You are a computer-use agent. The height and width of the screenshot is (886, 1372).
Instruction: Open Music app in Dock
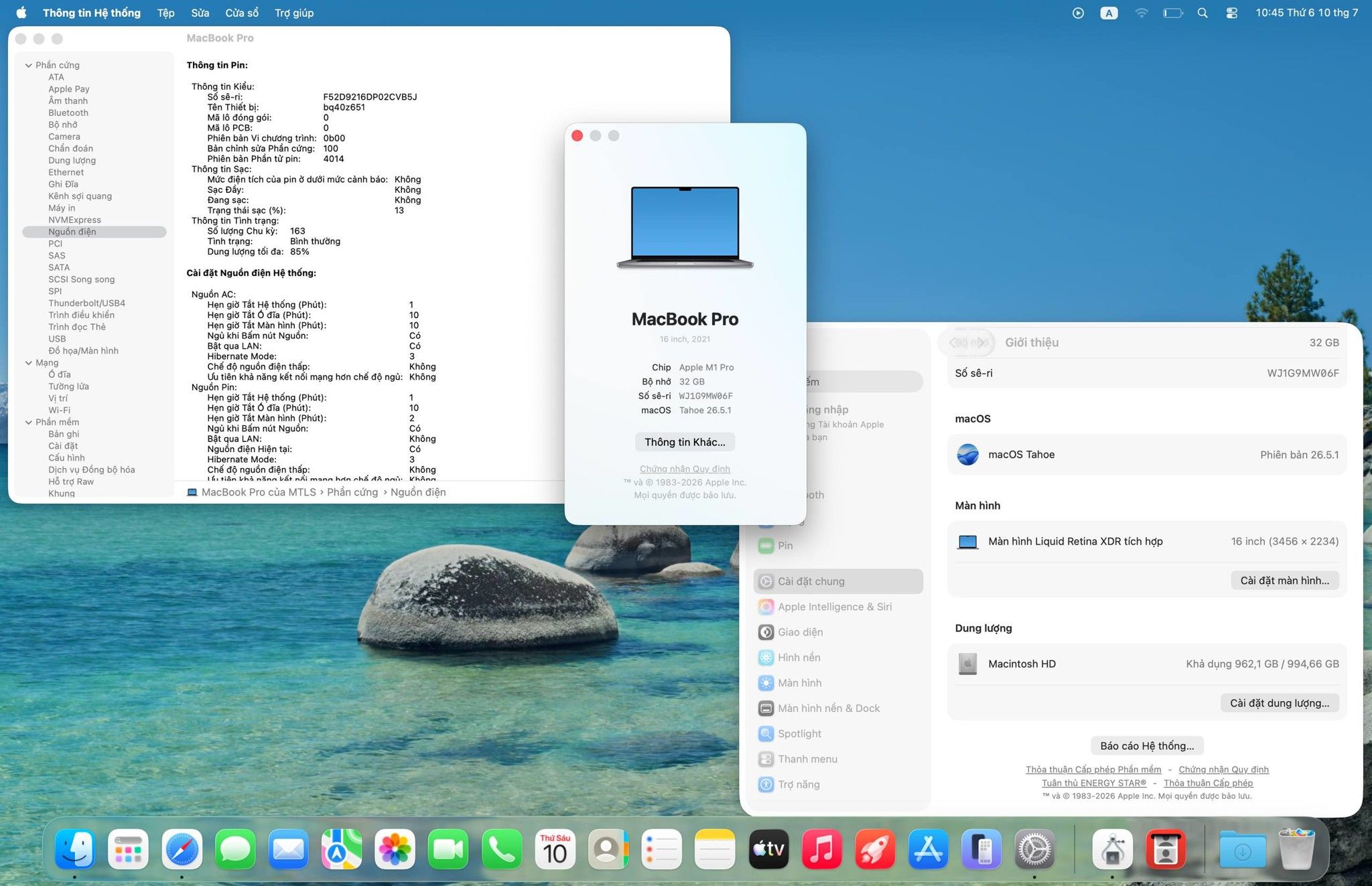coord(821,849)
